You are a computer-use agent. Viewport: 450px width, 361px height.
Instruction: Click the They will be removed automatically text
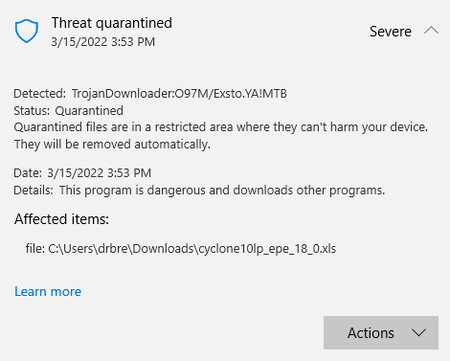click(112, 144)
